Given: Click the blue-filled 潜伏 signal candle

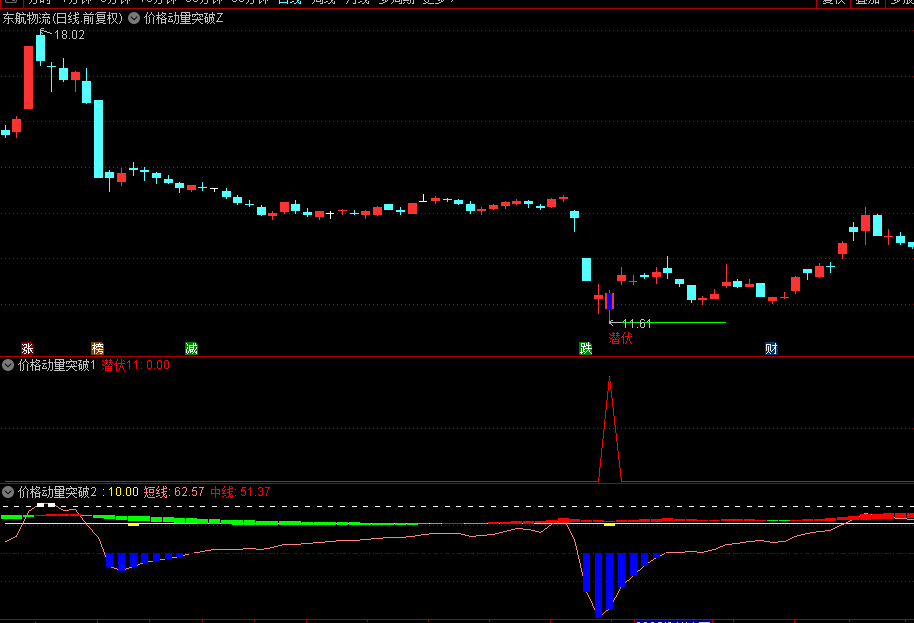Looking at the screenshot, I should point(609,301).
